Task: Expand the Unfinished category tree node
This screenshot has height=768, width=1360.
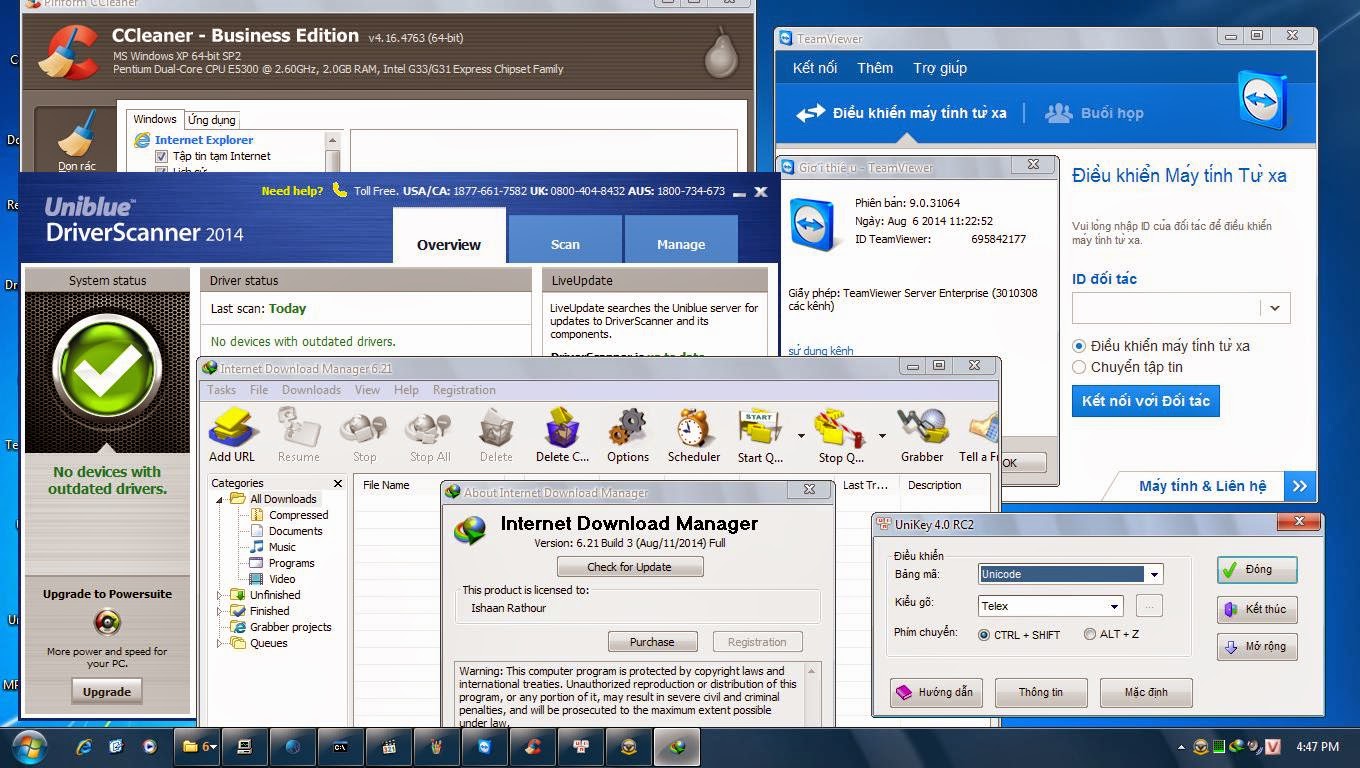Action: (x=221, y=595)
